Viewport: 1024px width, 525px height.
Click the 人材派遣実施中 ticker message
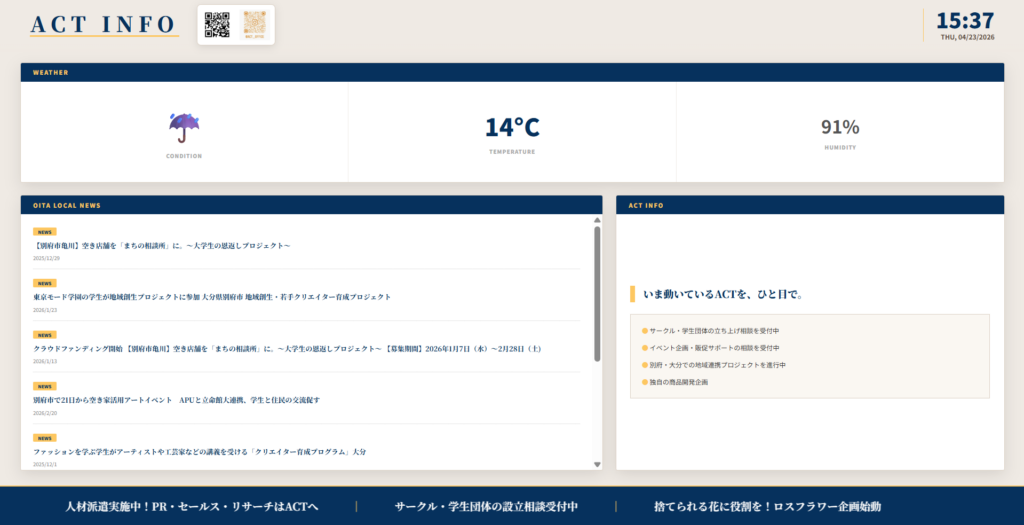pyautogui.click(x=191, y=507)
